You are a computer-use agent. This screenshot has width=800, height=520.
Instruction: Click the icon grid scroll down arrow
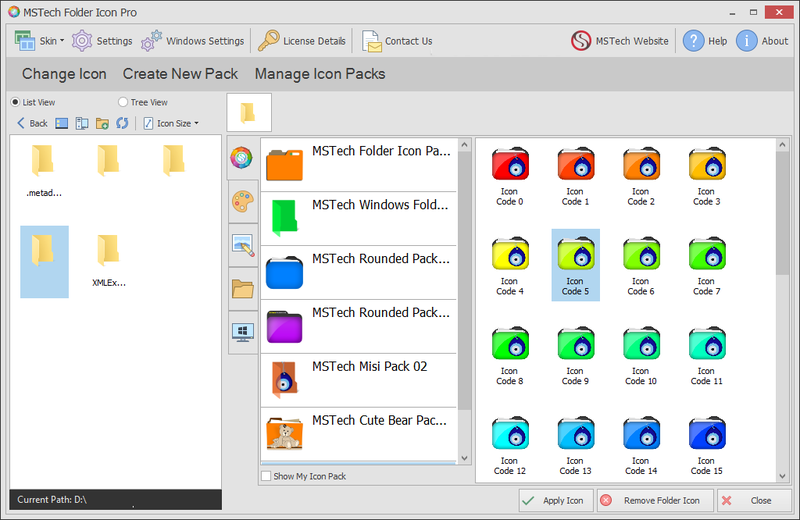pos(783,476)
